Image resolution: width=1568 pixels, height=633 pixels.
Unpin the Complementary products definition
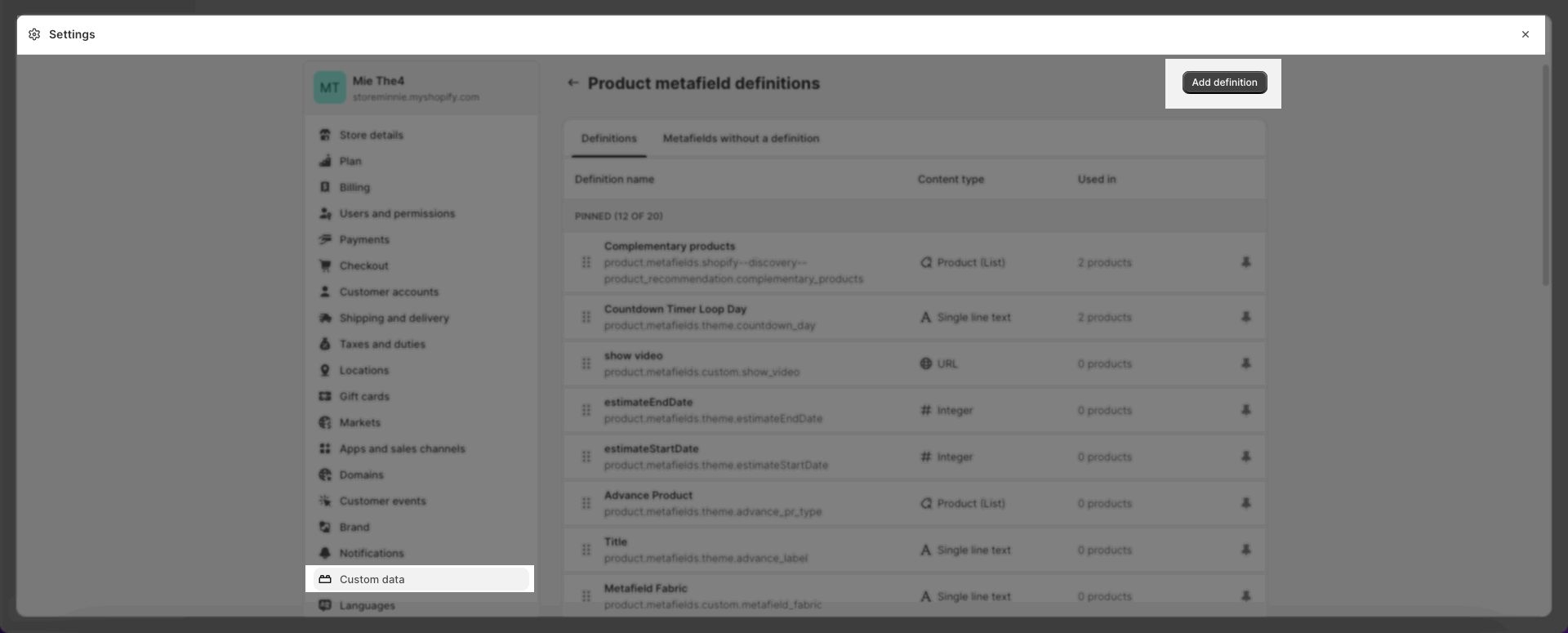point(1246,262)
